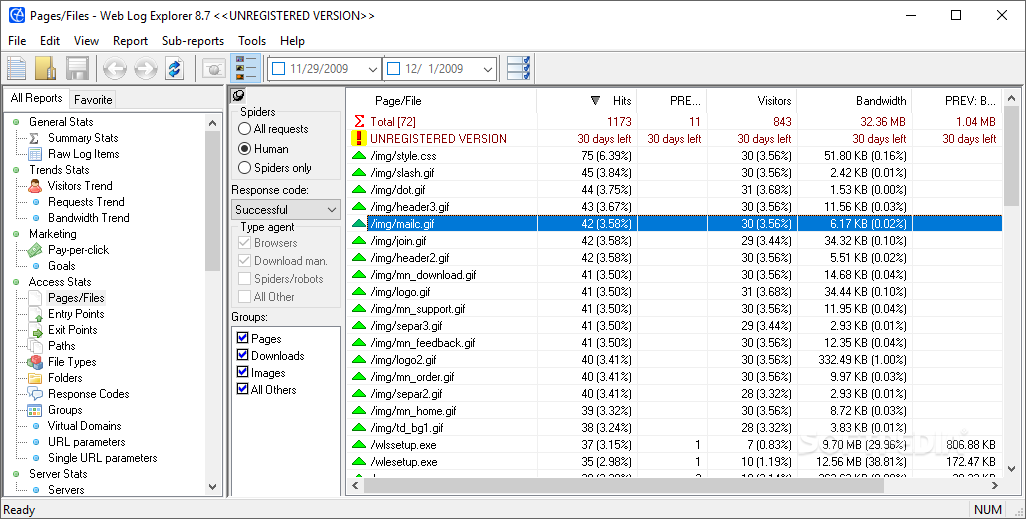Open Sub-reports menu
Screen dimensions: 1026x519
pos(193,41)
